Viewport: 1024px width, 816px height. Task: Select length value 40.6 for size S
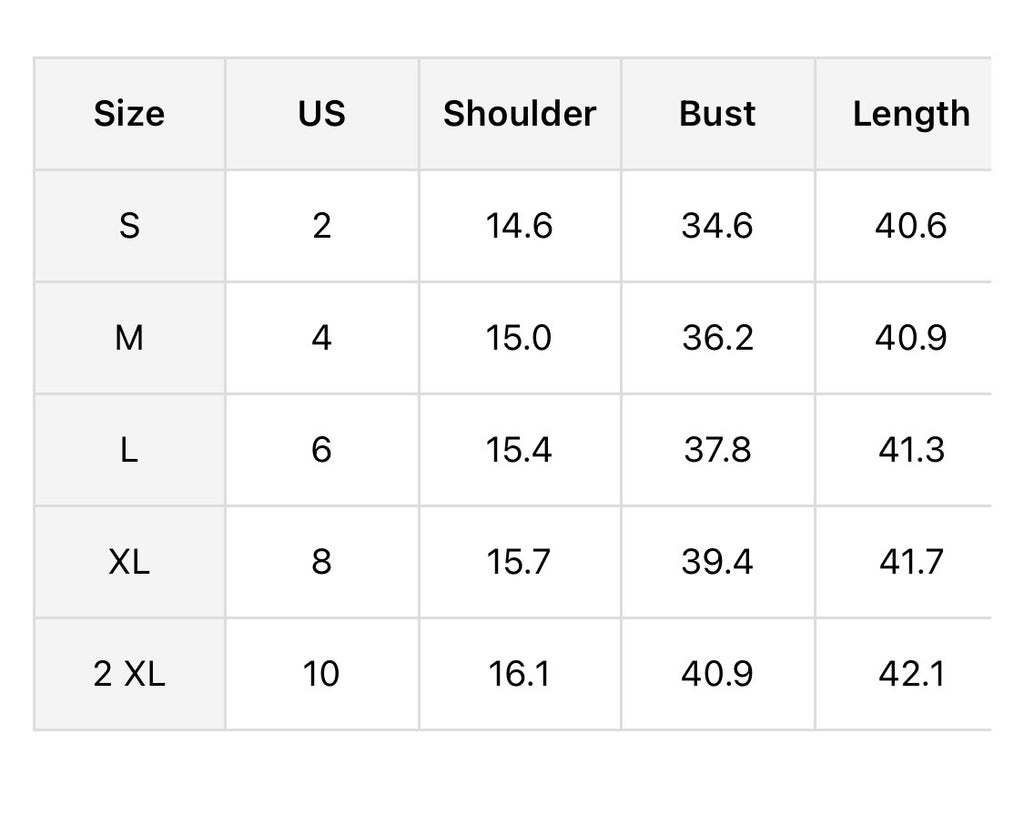(910, 226)
